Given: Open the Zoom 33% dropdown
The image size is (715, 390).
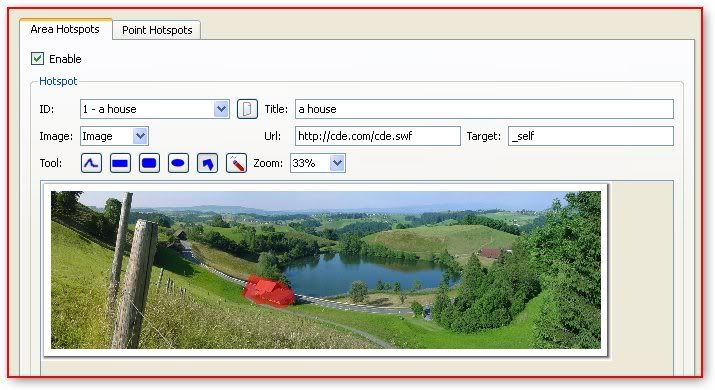Looking at the screenshot, I should pos(318,163).
